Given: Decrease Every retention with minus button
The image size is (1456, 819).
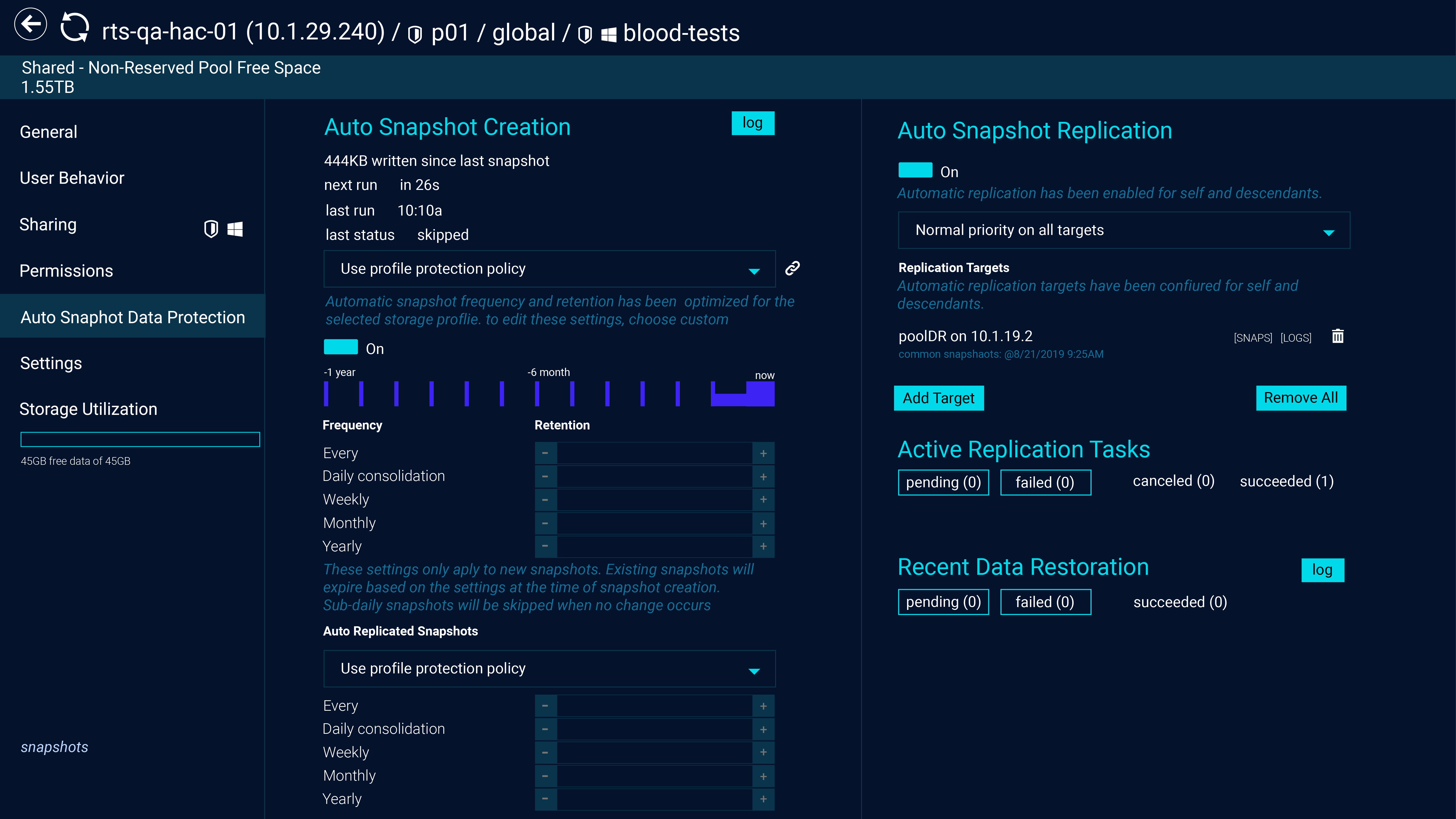Looking at the screenshot, I should tap(545, 453).
